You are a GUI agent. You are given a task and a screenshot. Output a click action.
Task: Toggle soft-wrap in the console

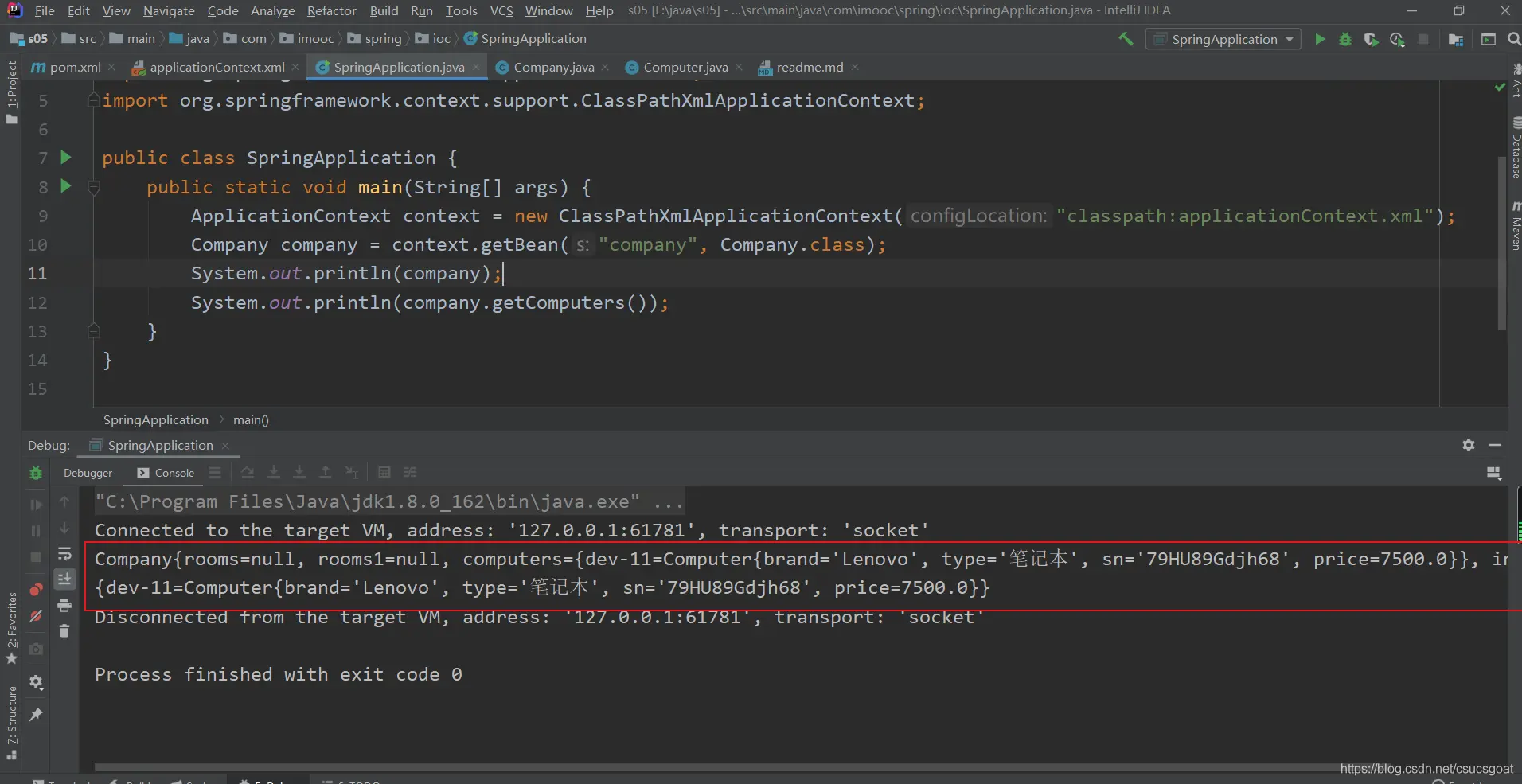(64, 554)
